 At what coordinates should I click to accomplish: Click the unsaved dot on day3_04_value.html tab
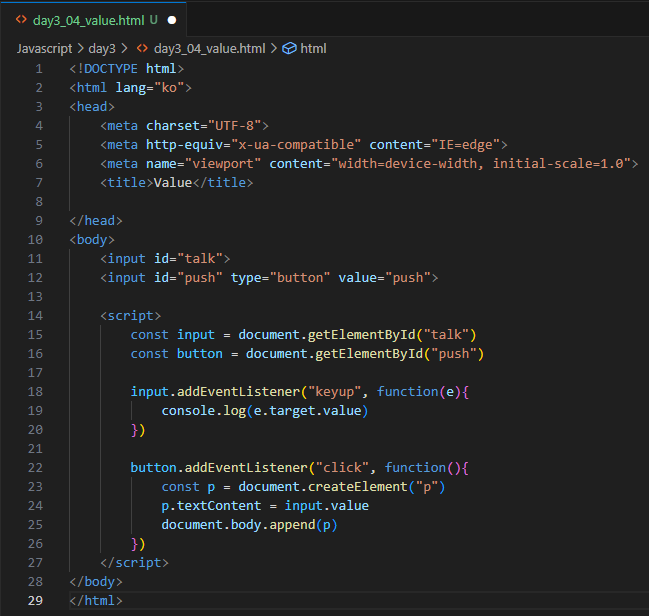172,20
